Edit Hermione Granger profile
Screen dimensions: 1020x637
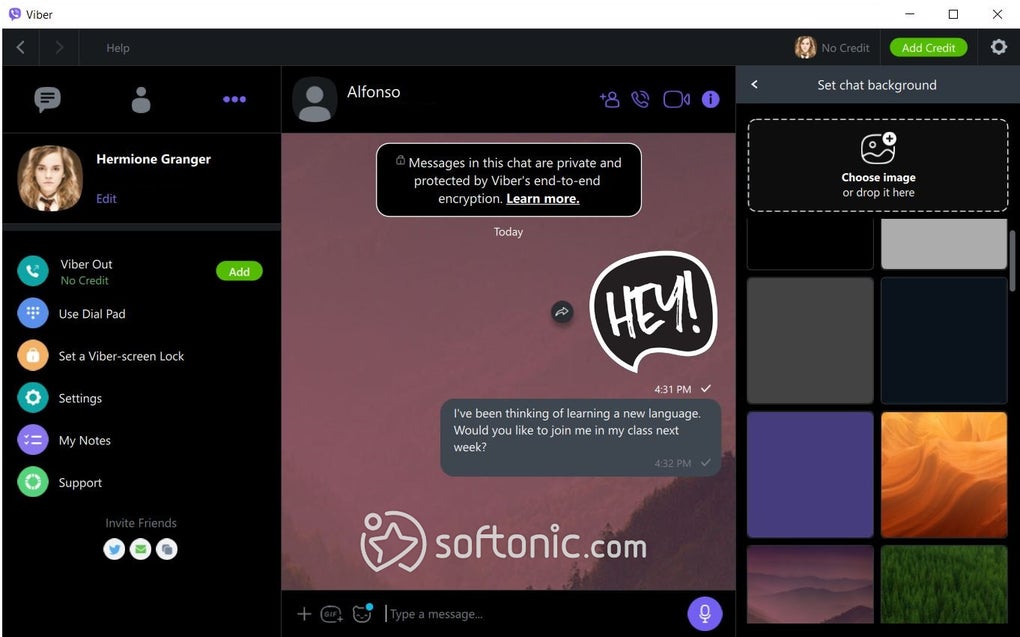click(106, 198)
